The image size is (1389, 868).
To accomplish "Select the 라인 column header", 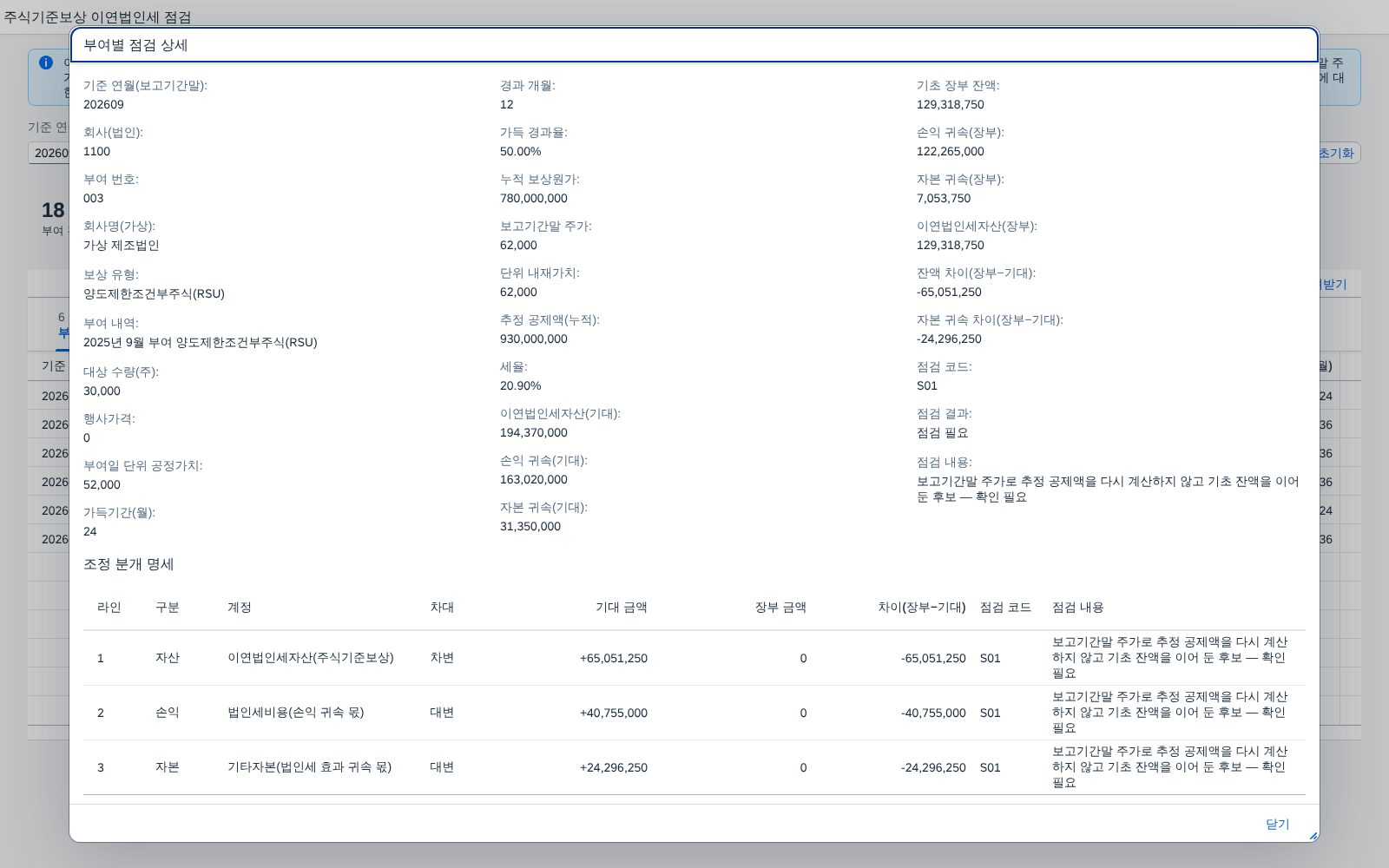I will [109, 608].
